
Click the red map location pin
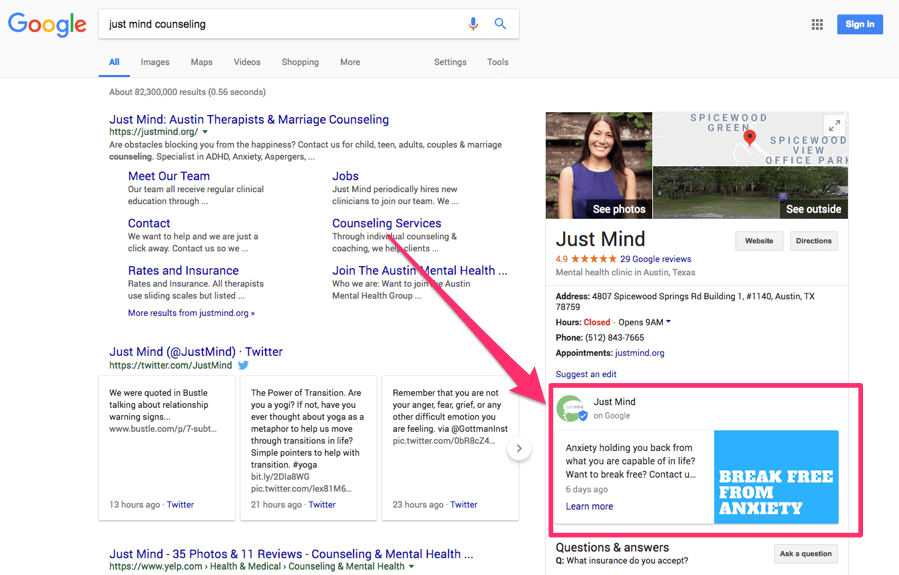(750, 138)
